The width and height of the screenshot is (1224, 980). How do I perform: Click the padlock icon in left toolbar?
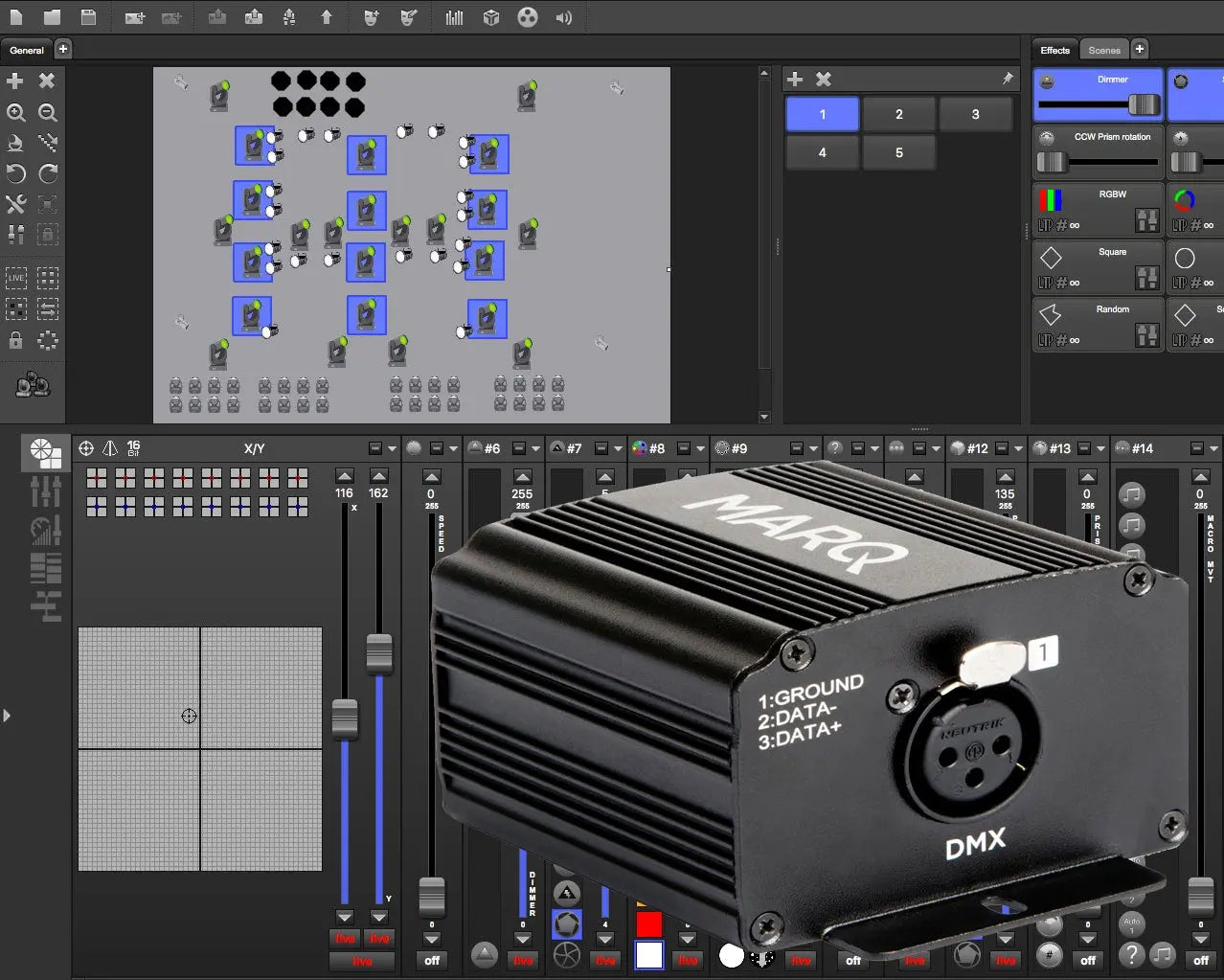(x=16, y=340)
